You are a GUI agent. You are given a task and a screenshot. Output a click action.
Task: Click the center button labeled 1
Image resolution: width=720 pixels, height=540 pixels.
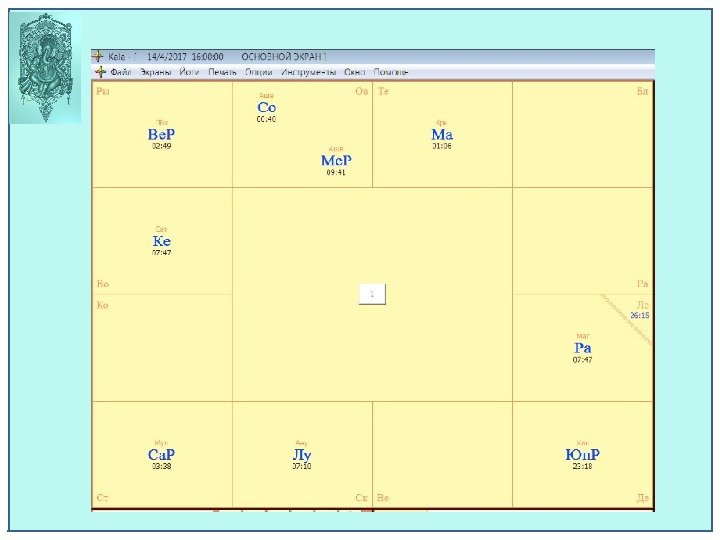[372, 294]
